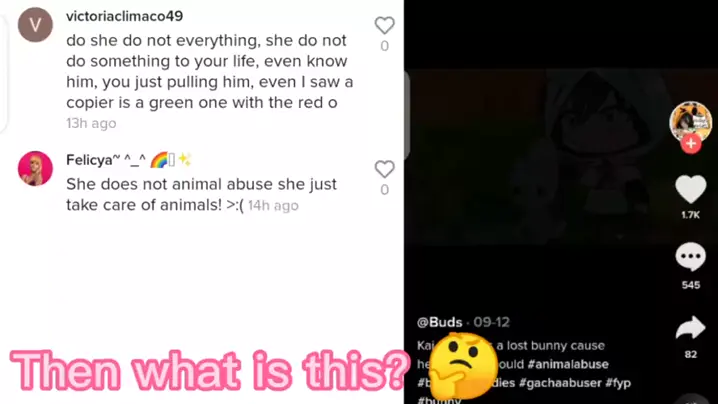Follow the creator with red plus button
The height and width of the screenshot is (404, 718).
(x=691, y=143)
